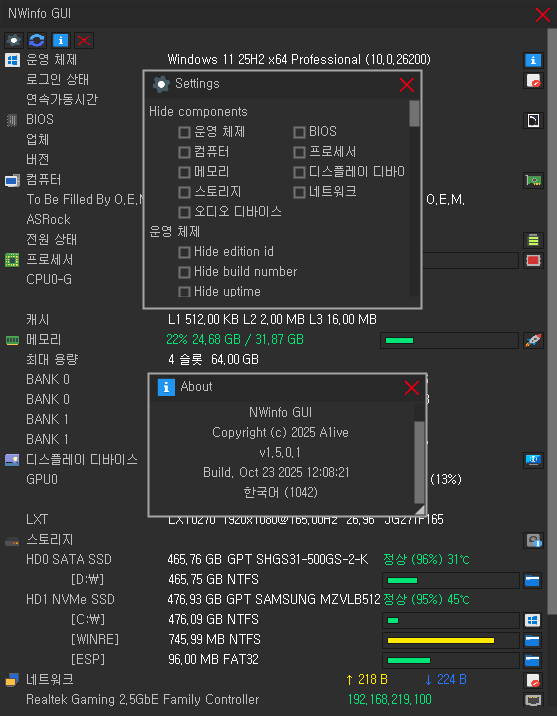
Task: Open the D: drive folder icon
Action: point(532,580)
